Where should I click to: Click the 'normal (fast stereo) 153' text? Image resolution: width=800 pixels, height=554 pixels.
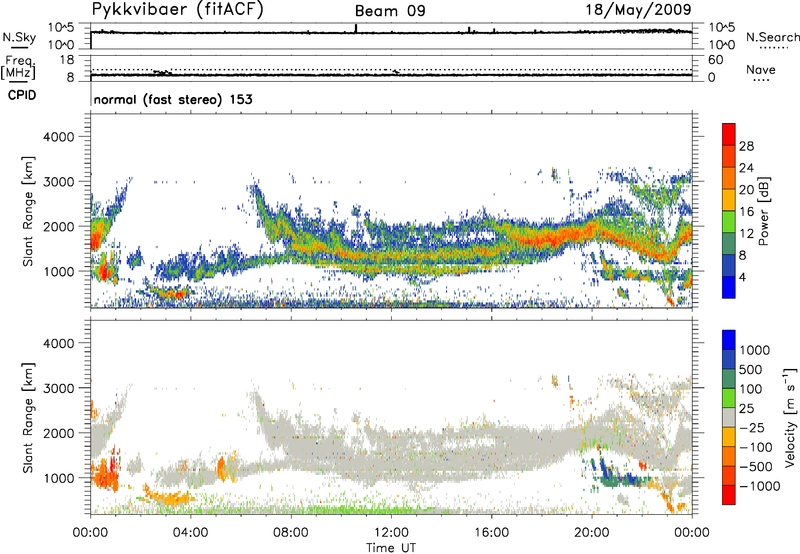pos(173,99)
